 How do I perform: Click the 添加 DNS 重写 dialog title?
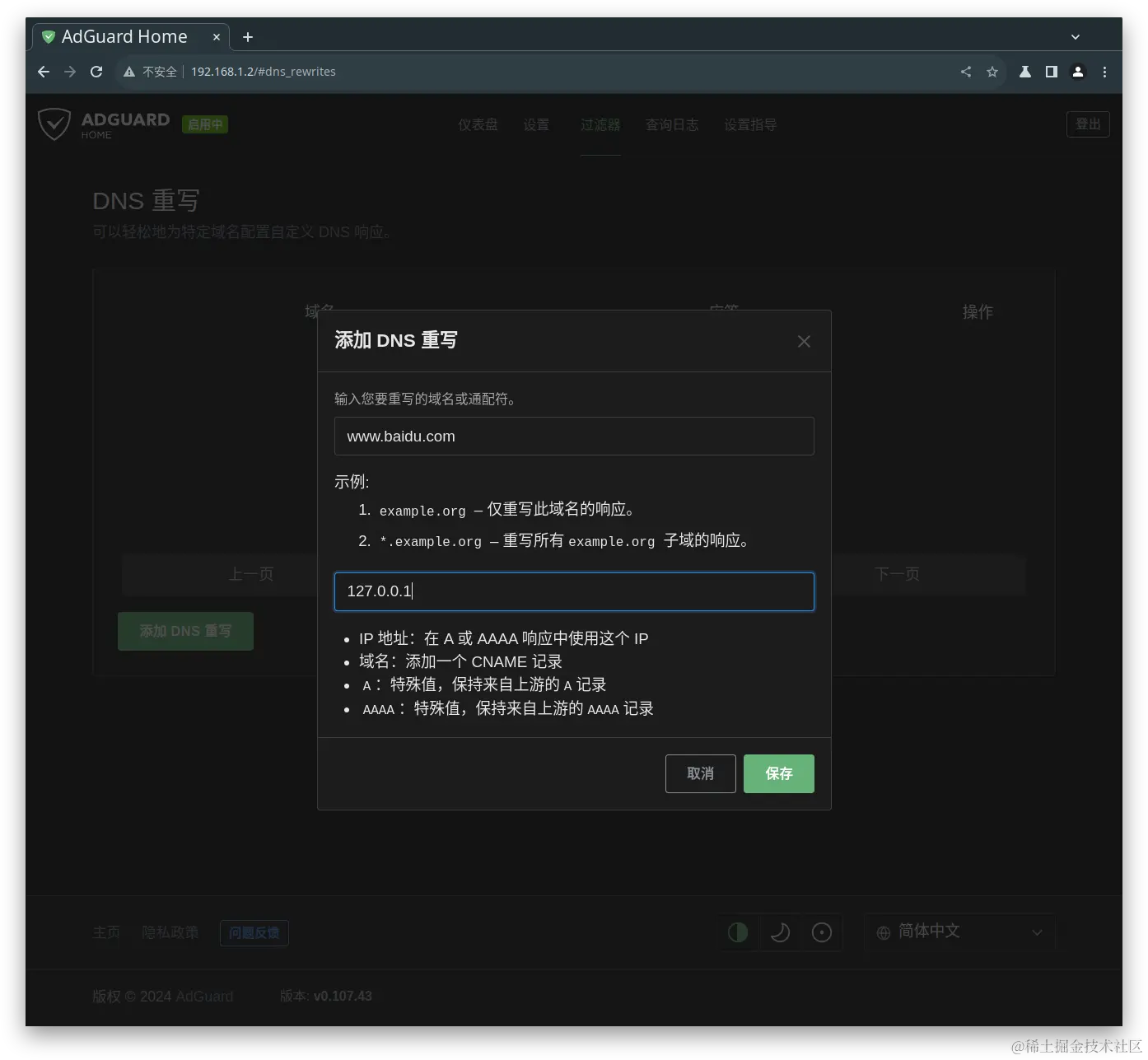click(x=396, y=340)
